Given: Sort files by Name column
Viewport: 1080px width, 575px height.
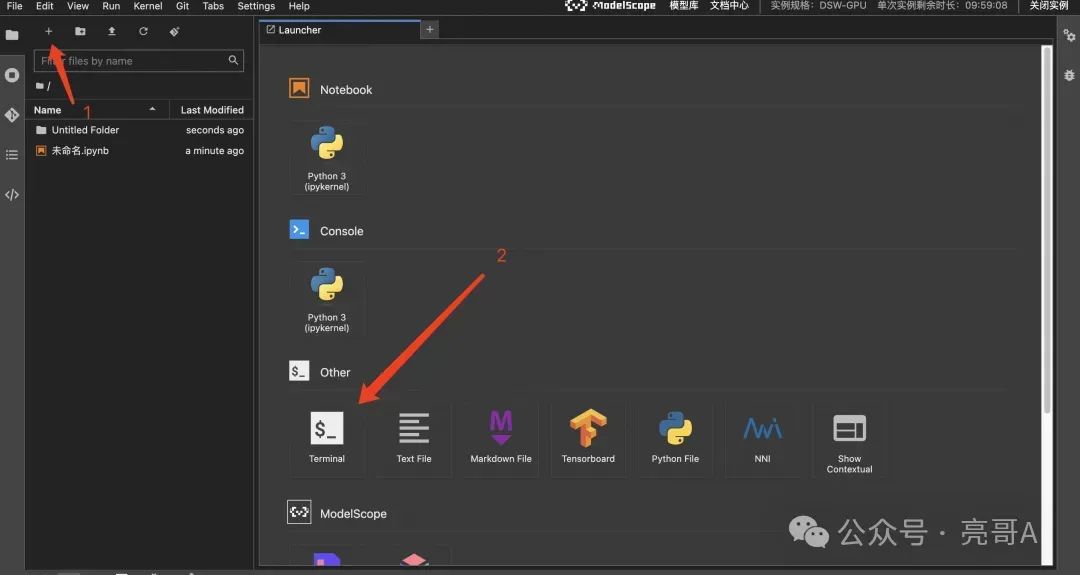Looking at the screenshot, I should (x=97, y=109).
